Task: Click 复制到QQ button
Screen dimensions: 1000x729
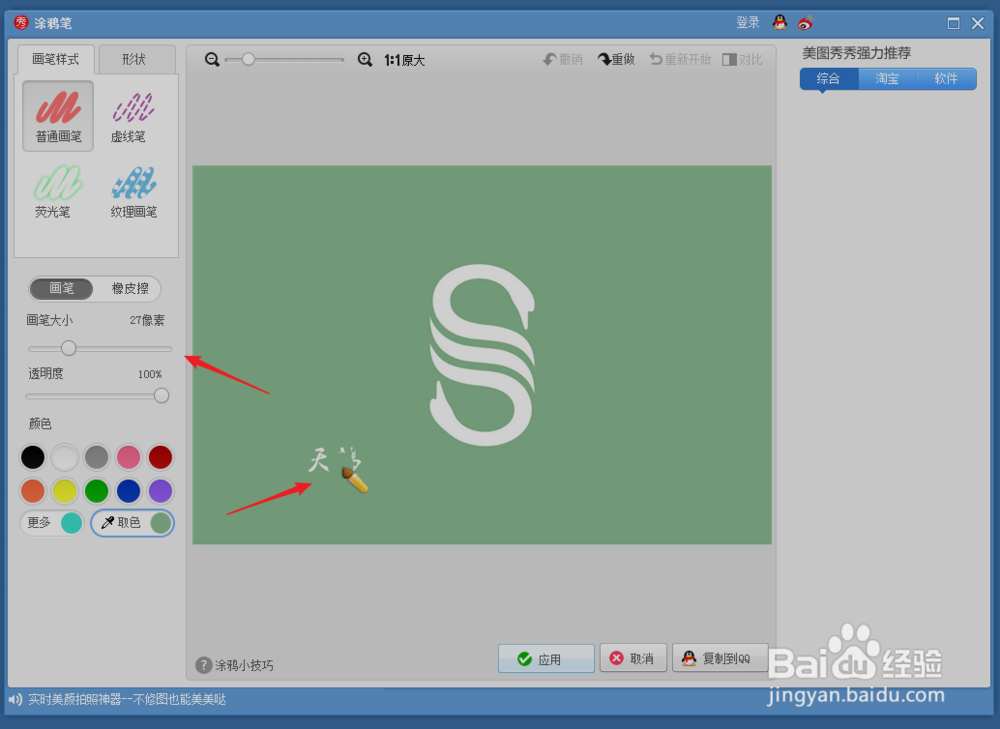Action: [720, 658]
